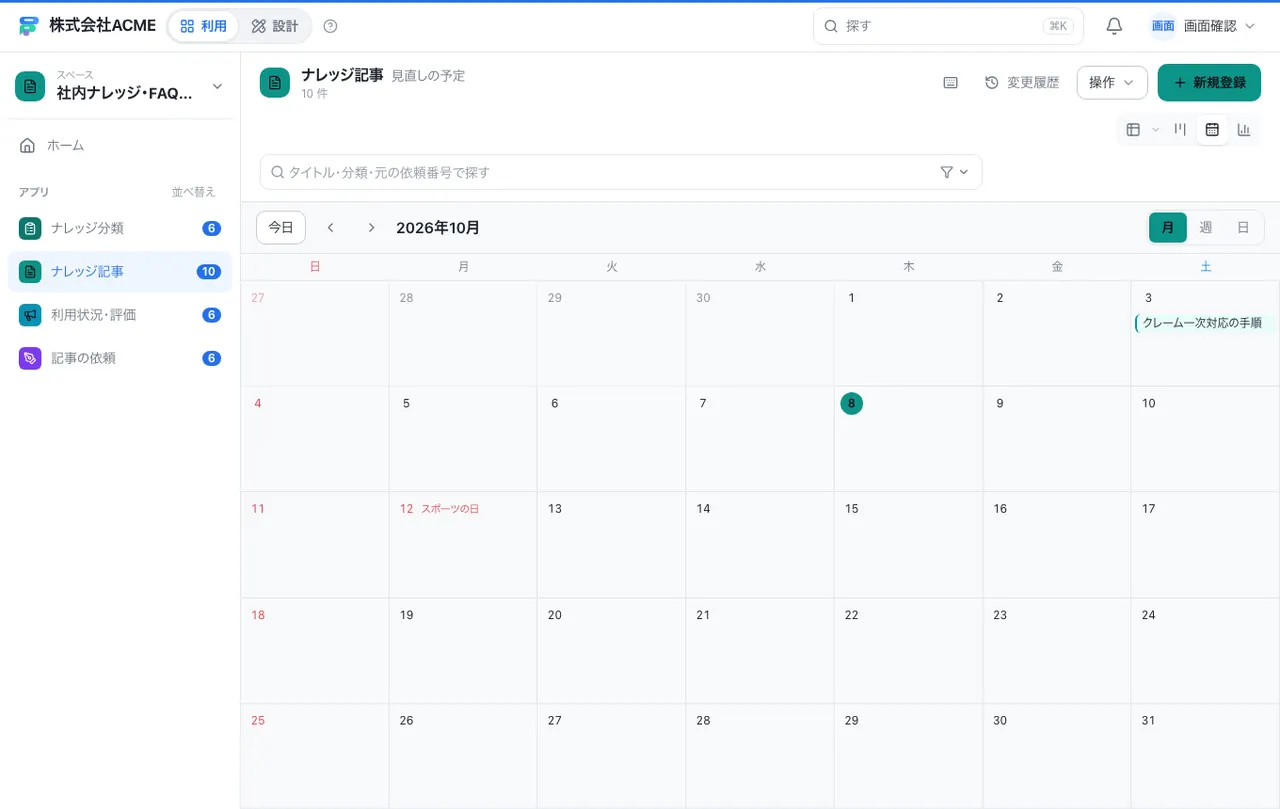Open 記事の依頼 app in sidebar
1280x809 pixels.
pos(120,358)
